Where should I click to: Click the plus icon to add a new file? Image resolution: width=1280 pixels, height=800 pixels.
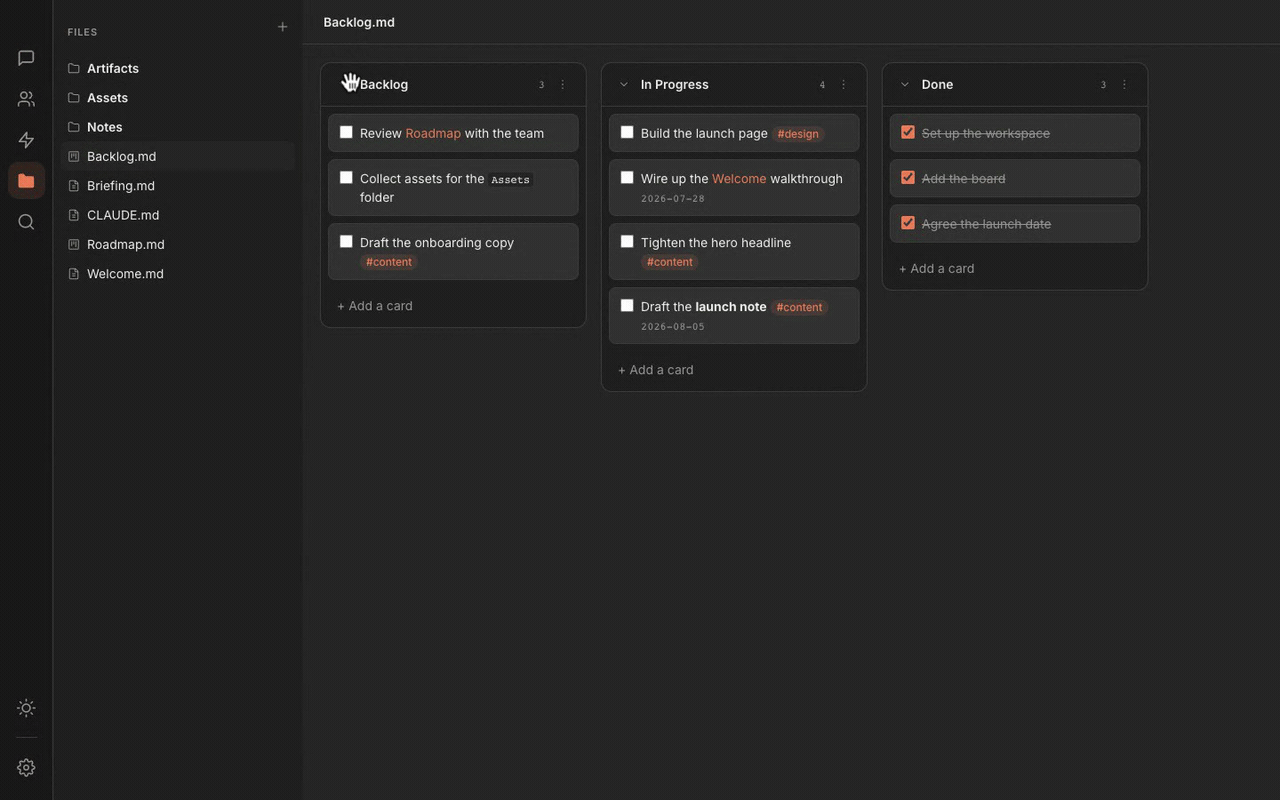[282, 27]
